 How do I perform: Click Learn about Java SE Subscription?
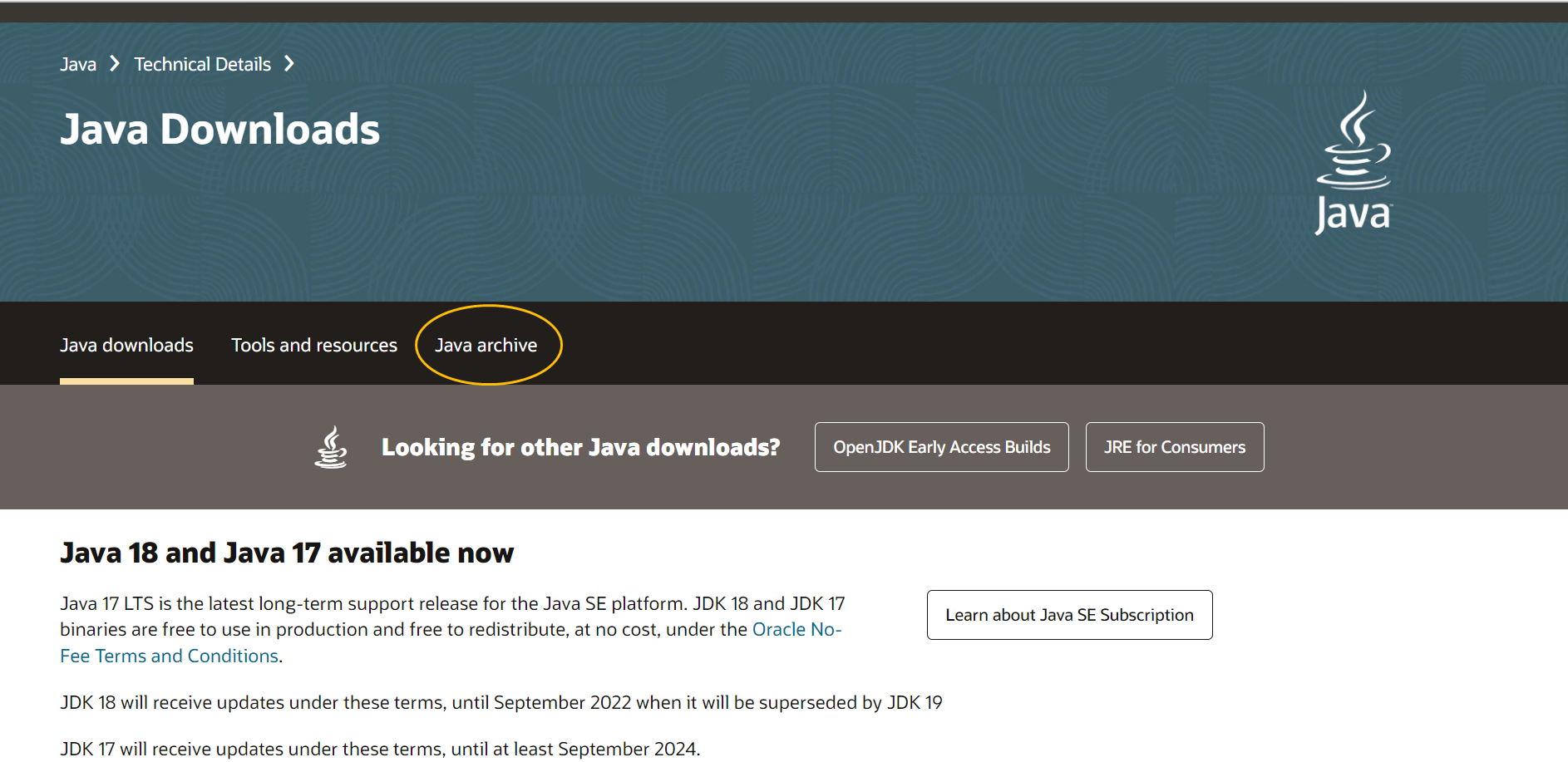click(x=1070, y=615)
